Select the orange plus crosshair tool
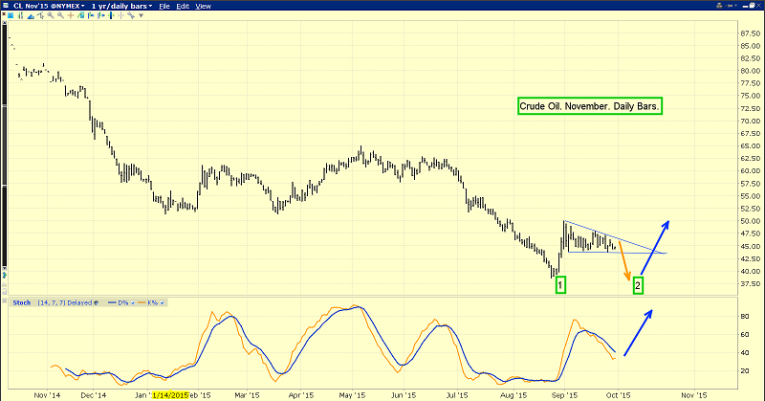This screenshot has width=765, height=401. (x=70, y=15)
